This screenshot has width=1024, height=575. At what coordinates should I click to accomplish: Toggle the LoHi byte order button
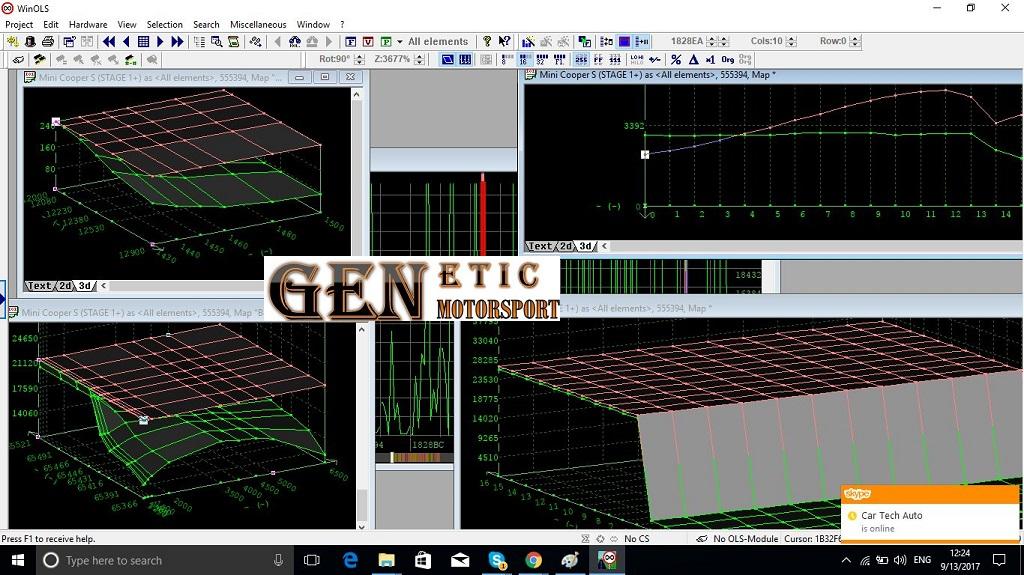(636, 60)
